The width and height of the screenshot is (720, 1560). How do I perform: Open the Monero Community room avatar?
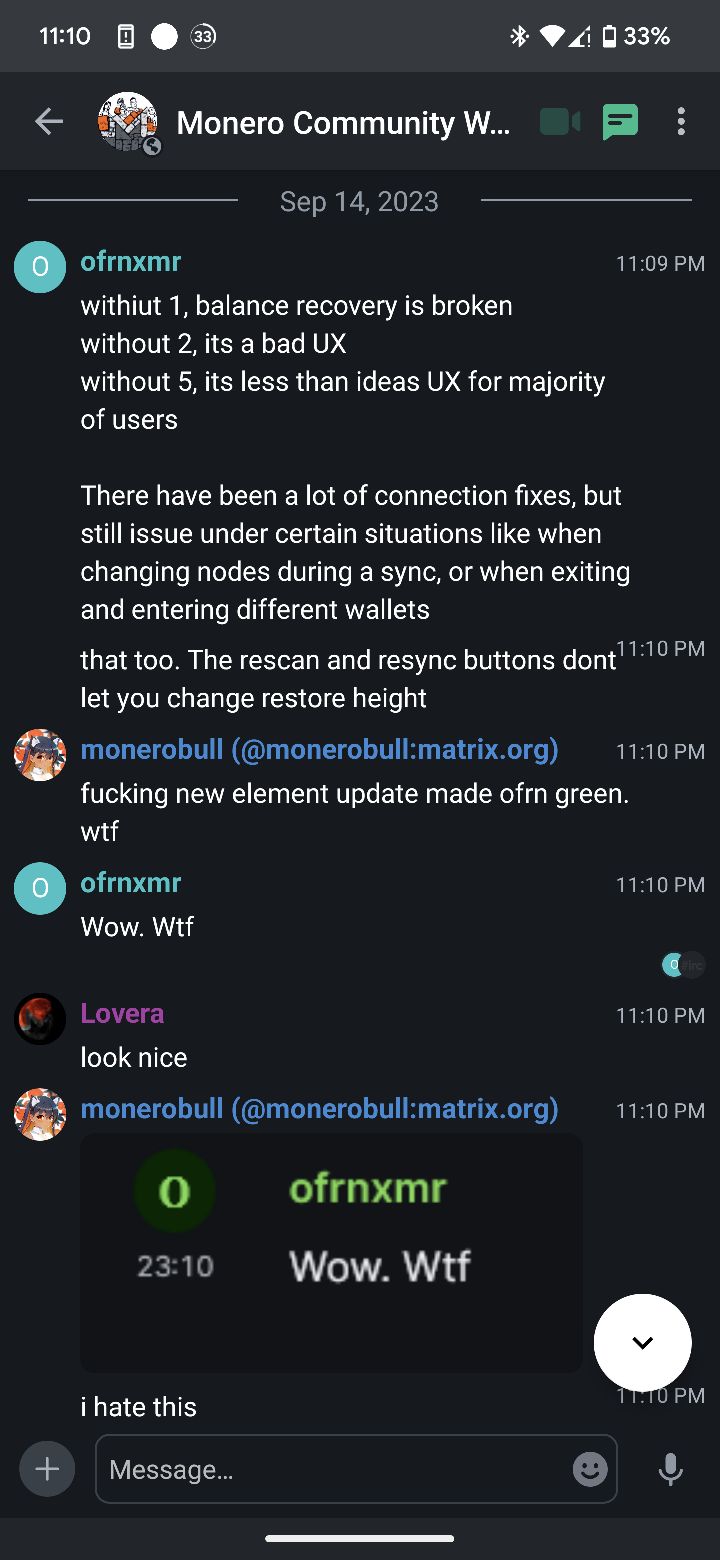click(x=128, y=123)
